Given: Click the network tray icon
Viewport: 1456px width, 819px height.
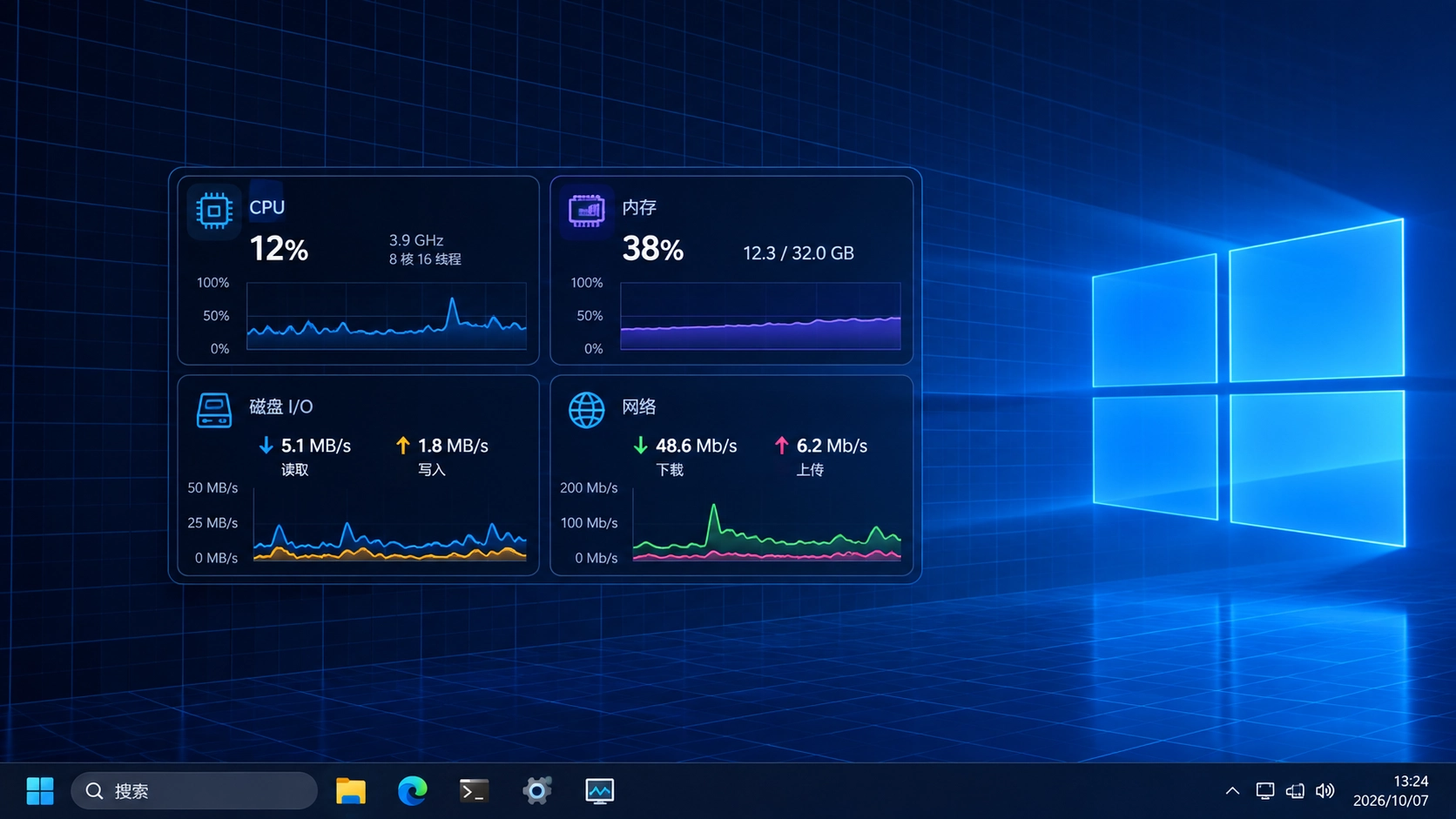Looking at the screenshot, I should [1296, 791].
